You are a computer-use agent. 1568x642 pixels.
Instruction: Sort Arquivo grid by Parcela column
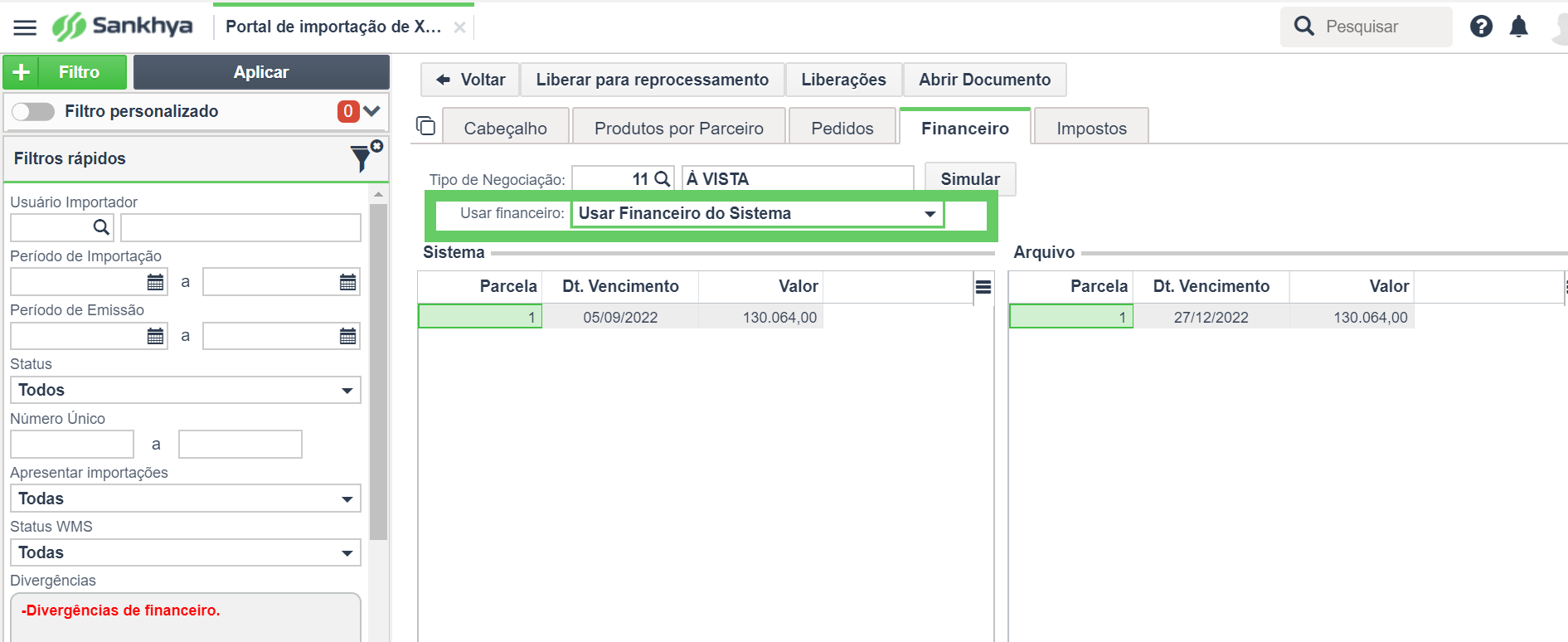pos(1071,286)
